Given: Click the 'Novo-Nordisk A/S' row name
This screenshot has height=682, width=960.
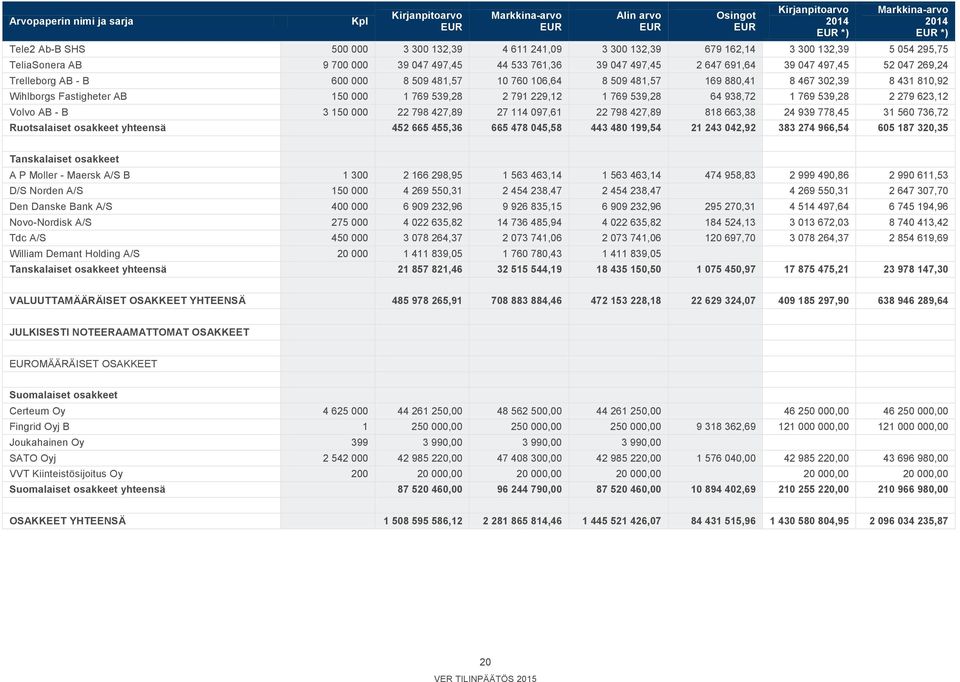Looking at the screenshot, I should [50, 222].
